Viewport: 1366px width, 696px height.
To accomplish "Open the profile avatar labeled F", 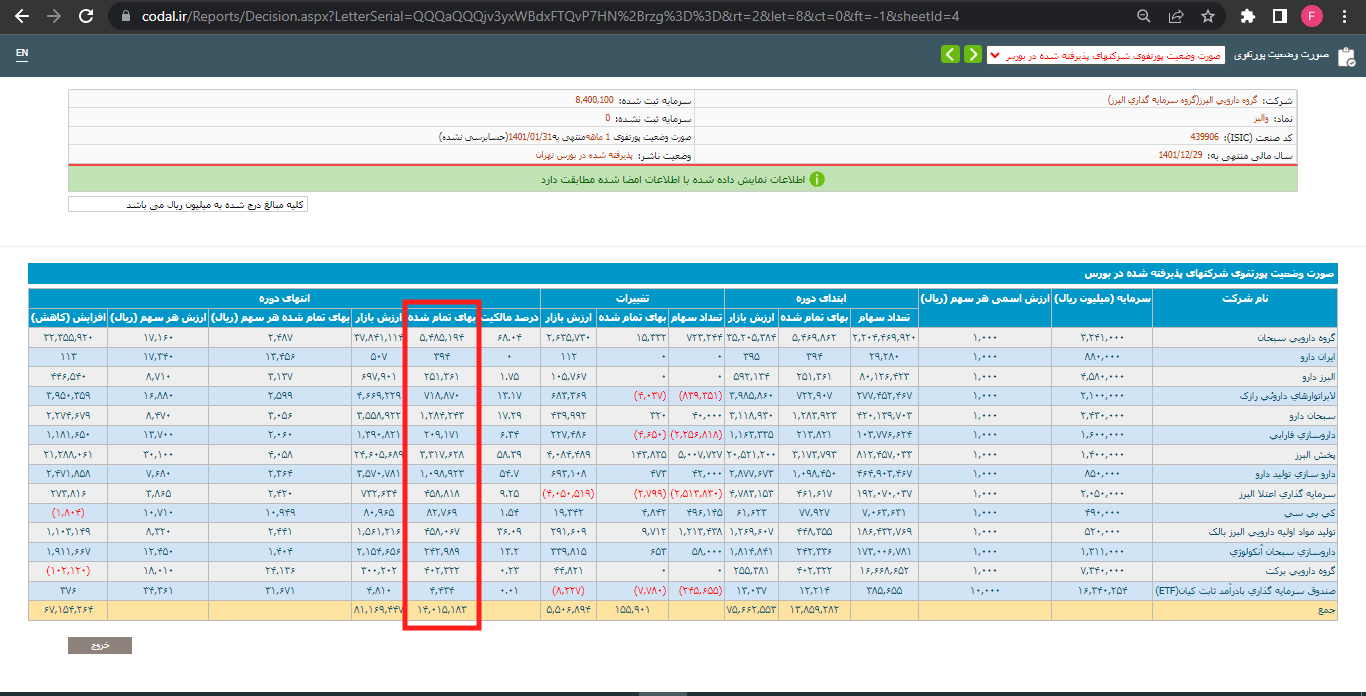I will [x=1312, y=16].
